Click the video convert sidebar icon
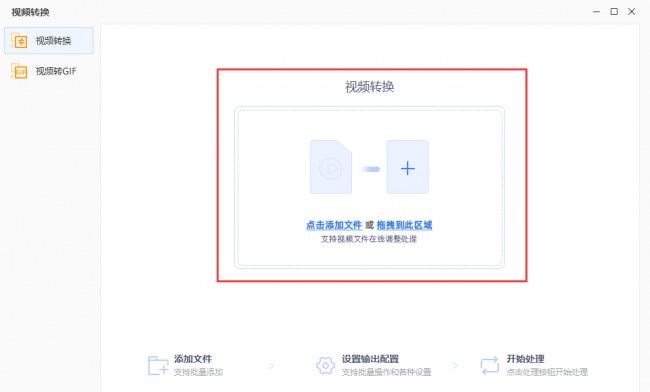The width and height of the screenshot is (650, 392). point(19,41)
